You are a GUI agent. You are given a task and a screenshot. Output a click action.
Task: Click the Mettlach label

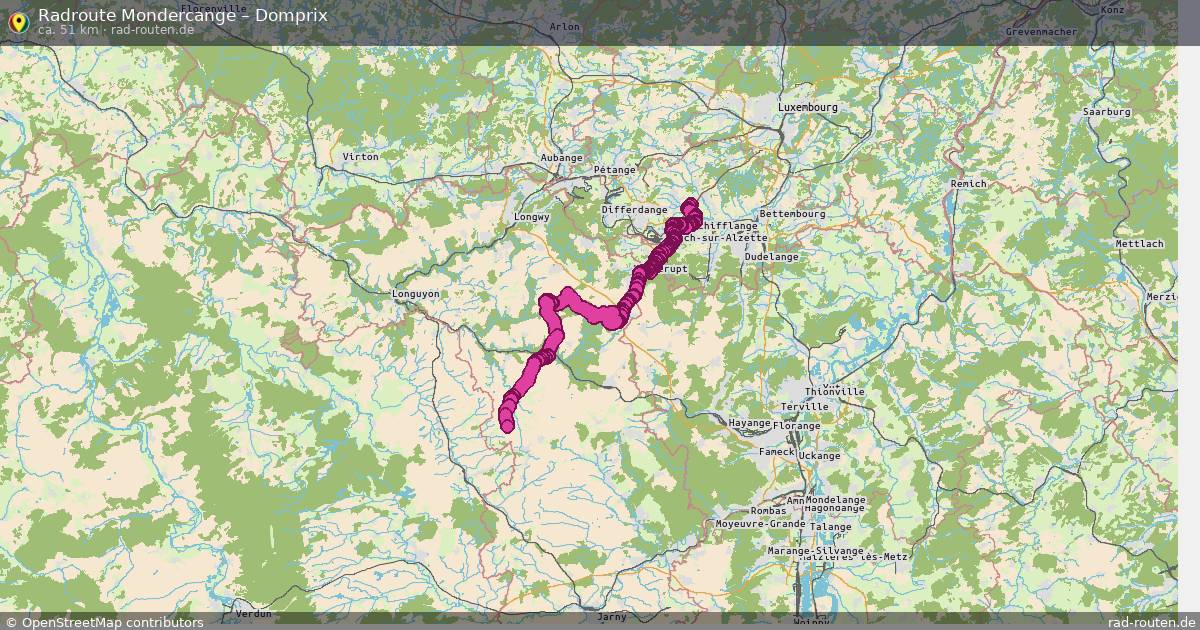(1140, 244)
